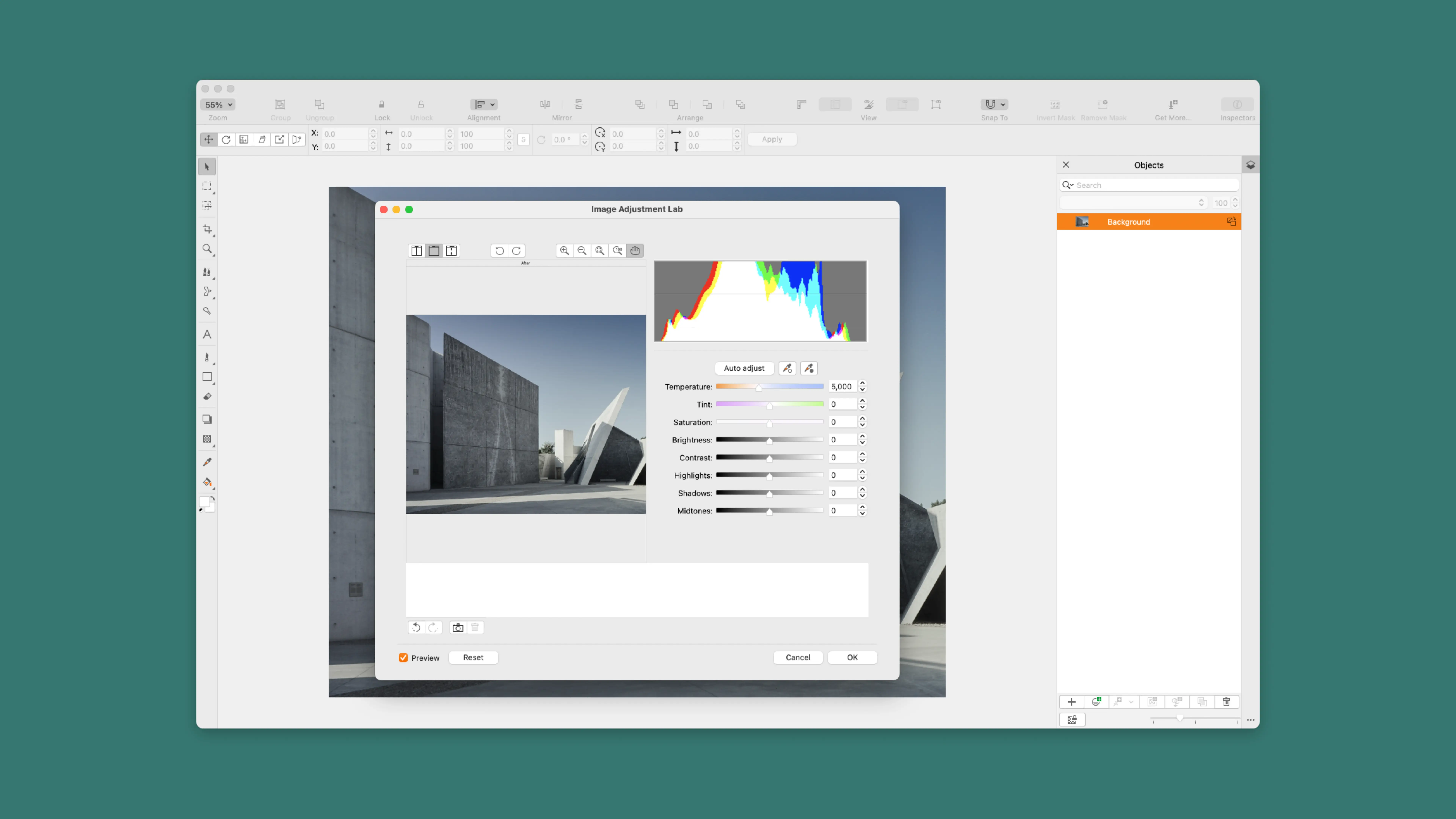Image resolution: width=1456 pixels, height=819 pixels.
Task: Click the Highlights value field
Action: click(x=843, y=475)
